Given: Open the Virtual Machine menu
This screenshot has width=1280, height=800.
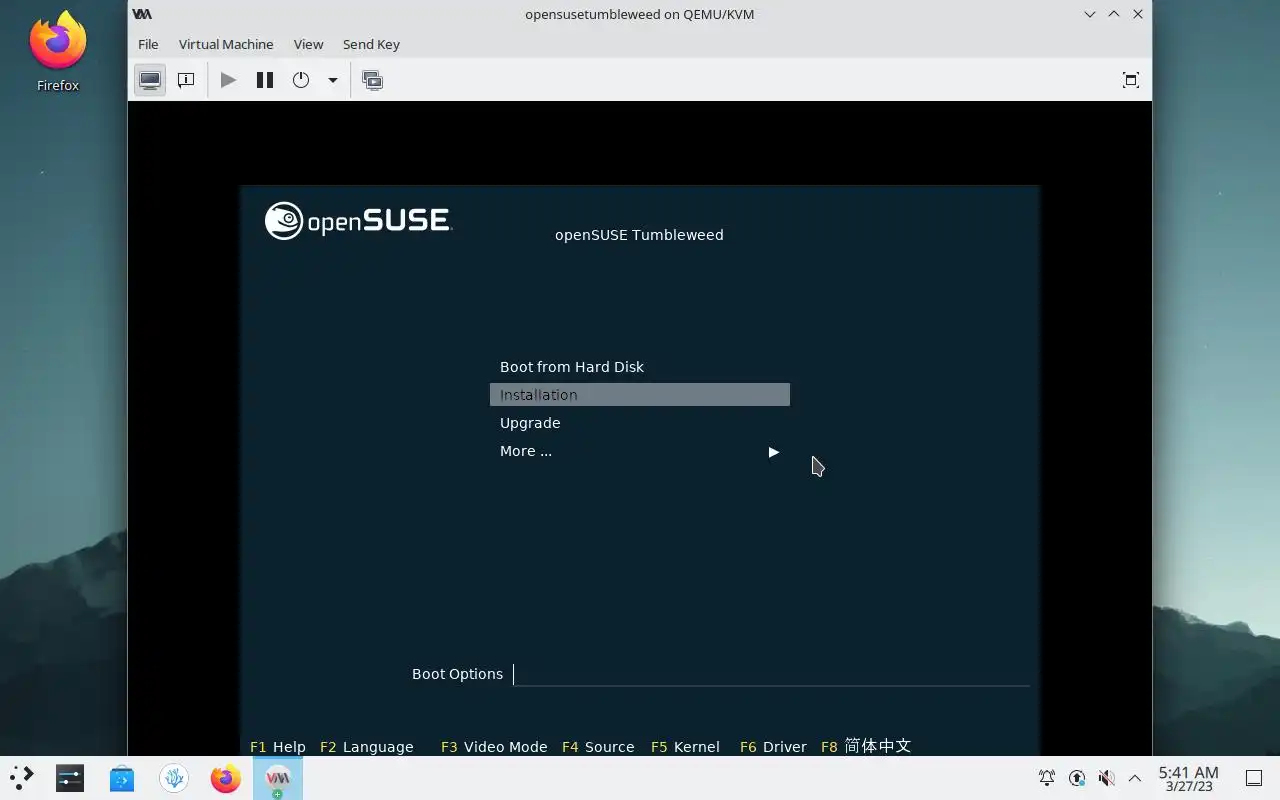Looking at the screenshot, I should (x=226, y=44).
